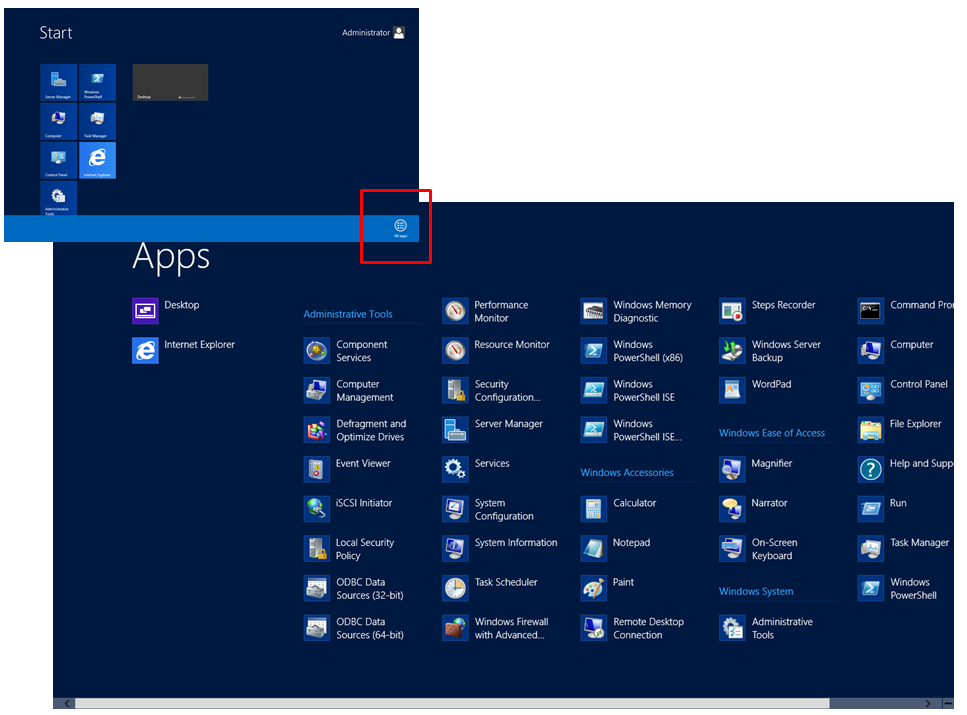Click the scrollbar right arrow in Apps
The image size is (967, 715).
928,703
